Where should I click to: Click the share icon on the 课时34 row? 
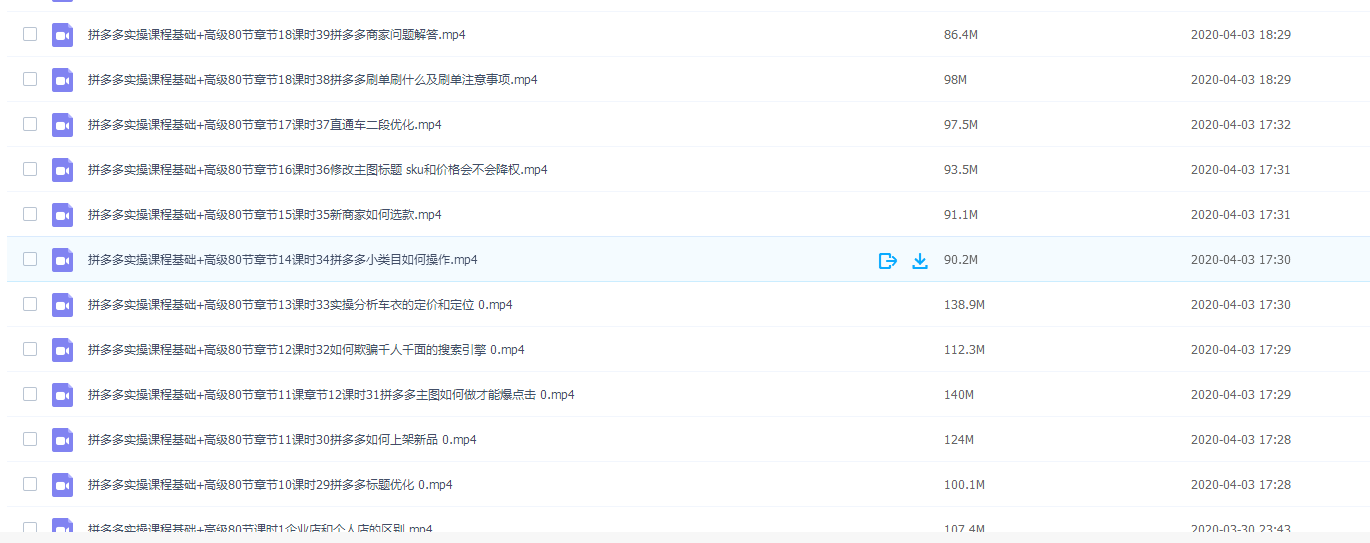coord(887,261)
